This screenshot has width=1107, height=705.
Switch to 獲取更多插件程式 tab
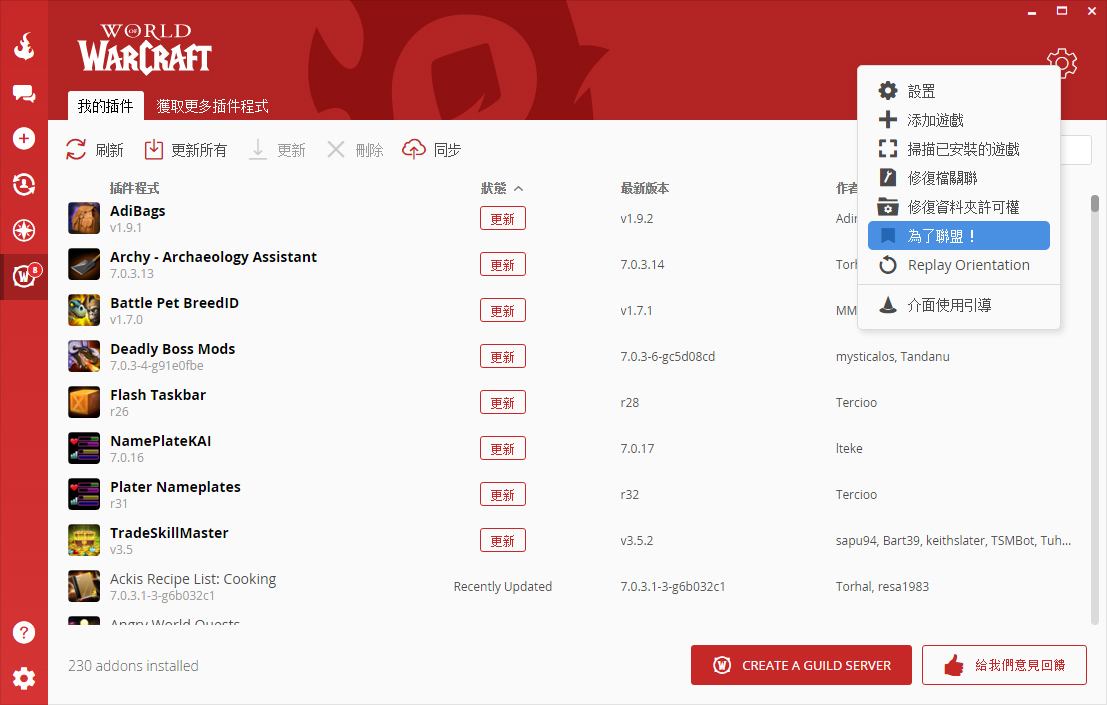(x=213, y=106)
